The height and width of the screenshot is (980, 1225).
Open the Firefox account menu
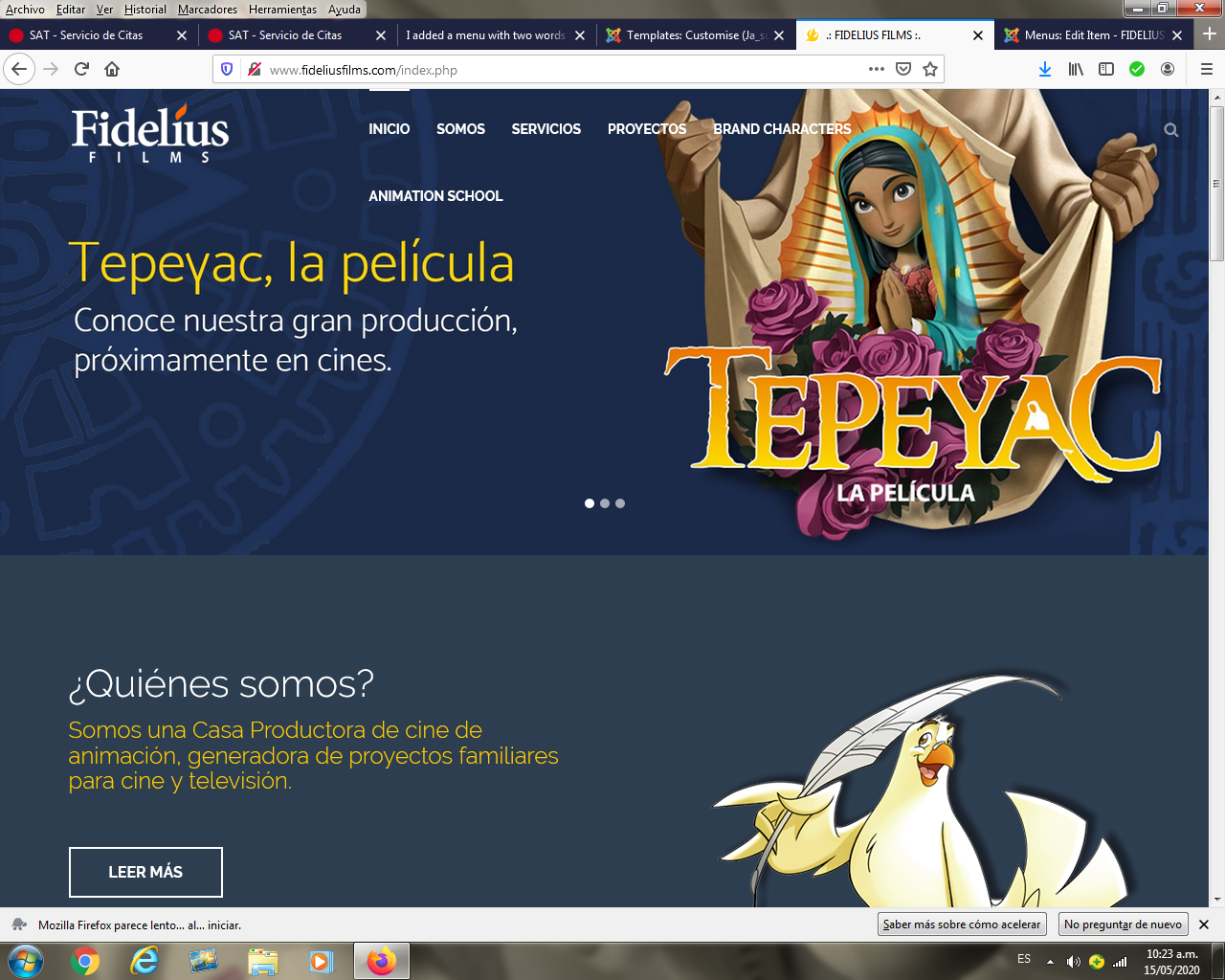coord(1168,69)
